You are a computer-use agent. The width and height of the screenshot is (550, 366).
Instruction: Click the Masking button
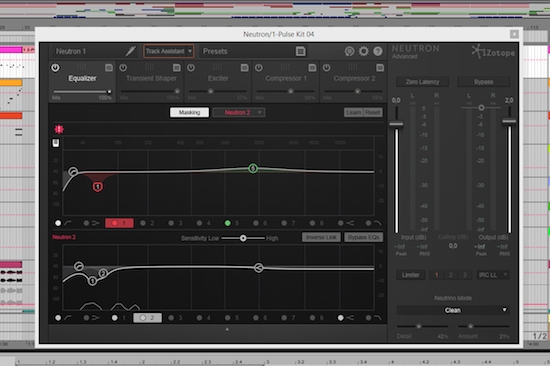189,112
